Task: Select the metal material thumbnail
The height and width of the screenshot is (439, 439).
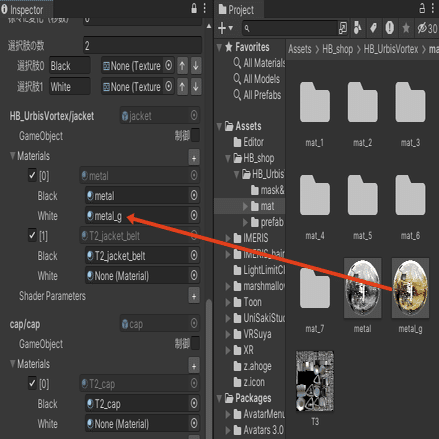Action: click(x=362, y=289)
